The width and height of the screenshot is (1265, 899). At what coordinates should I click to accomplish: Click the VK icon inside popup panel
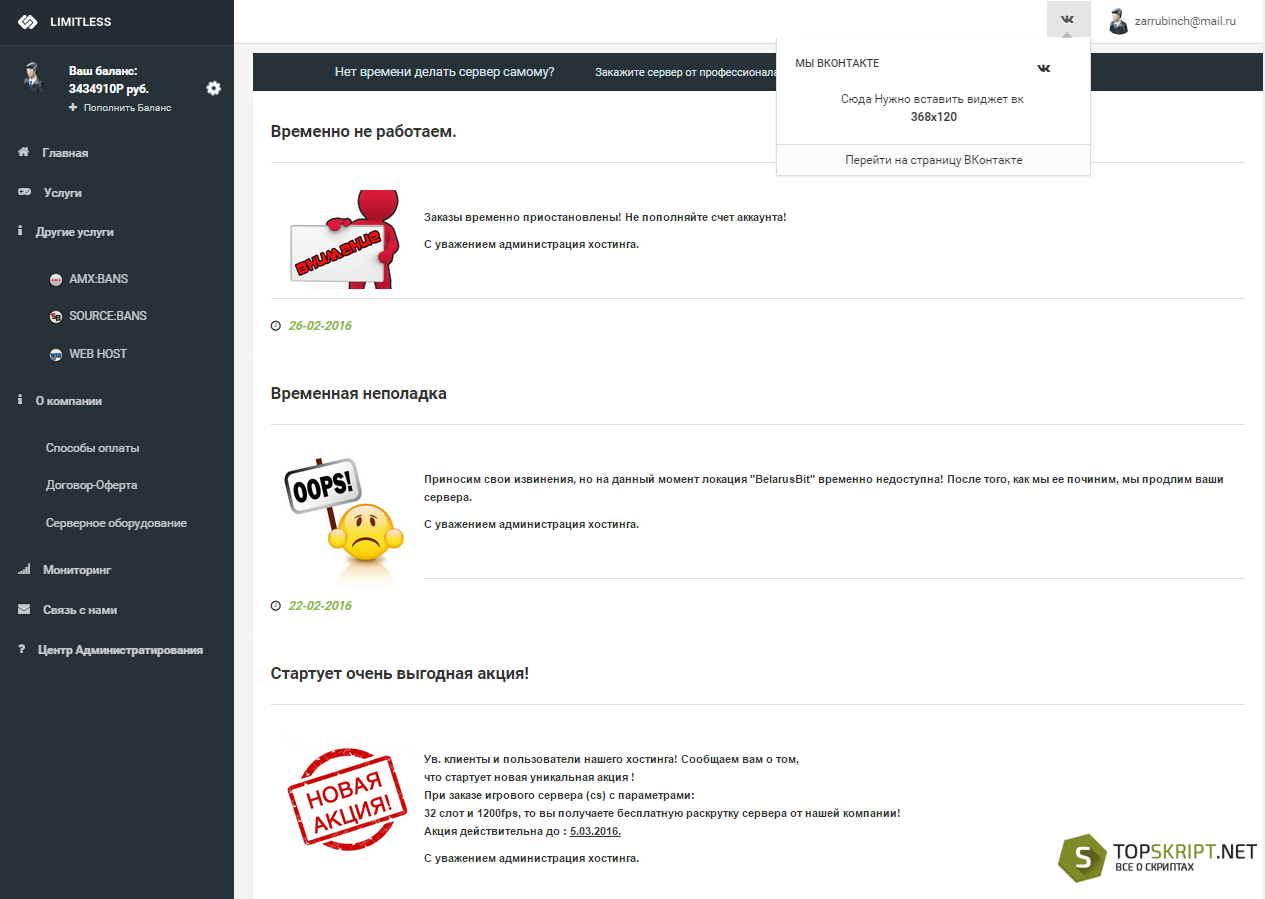coord(1044,68)
